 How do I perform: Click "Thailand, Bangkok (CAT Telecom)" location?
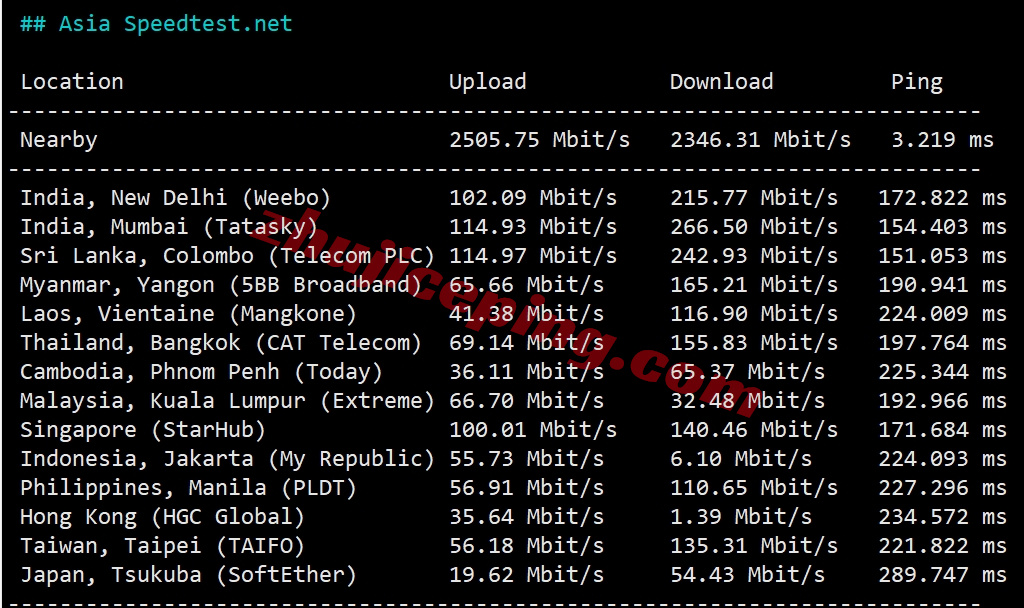[221, 344]
